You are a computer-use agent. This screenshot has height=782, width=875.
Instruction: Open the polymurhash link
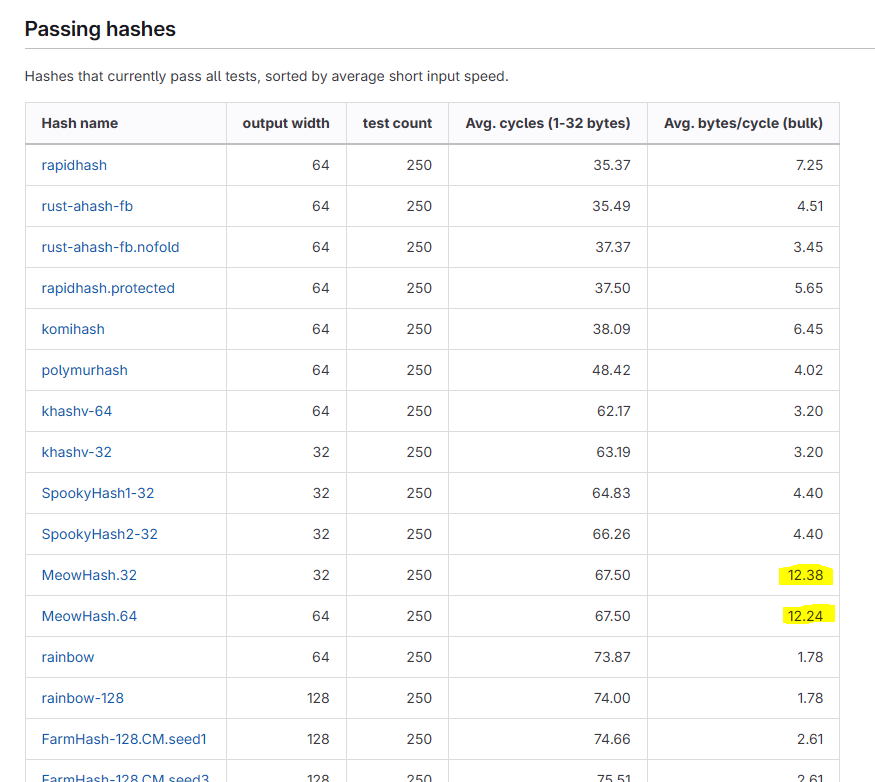click(84, 370)
